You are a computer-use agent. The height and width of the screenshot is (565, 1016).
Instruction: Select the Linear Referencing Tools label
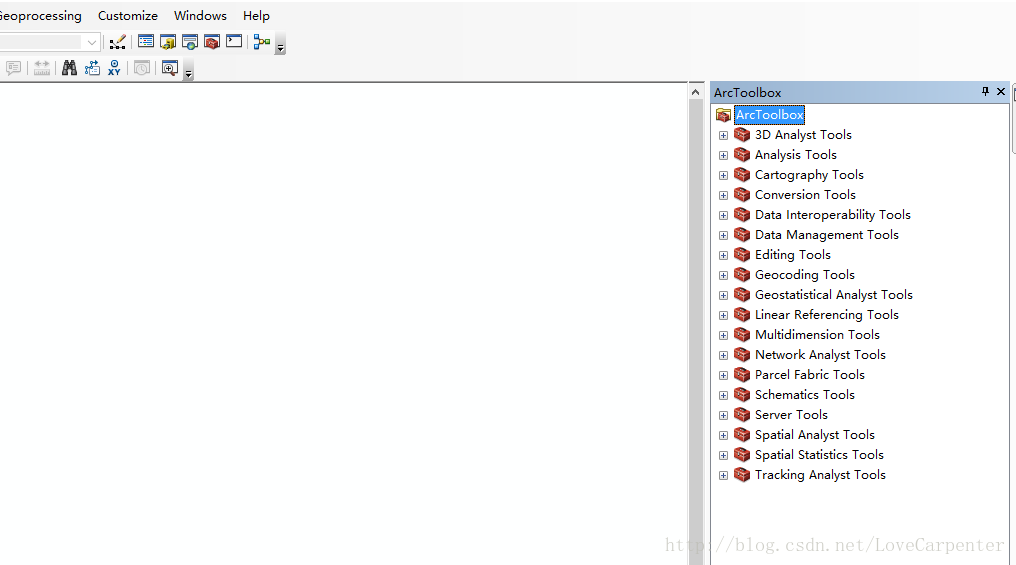(826, 315)
